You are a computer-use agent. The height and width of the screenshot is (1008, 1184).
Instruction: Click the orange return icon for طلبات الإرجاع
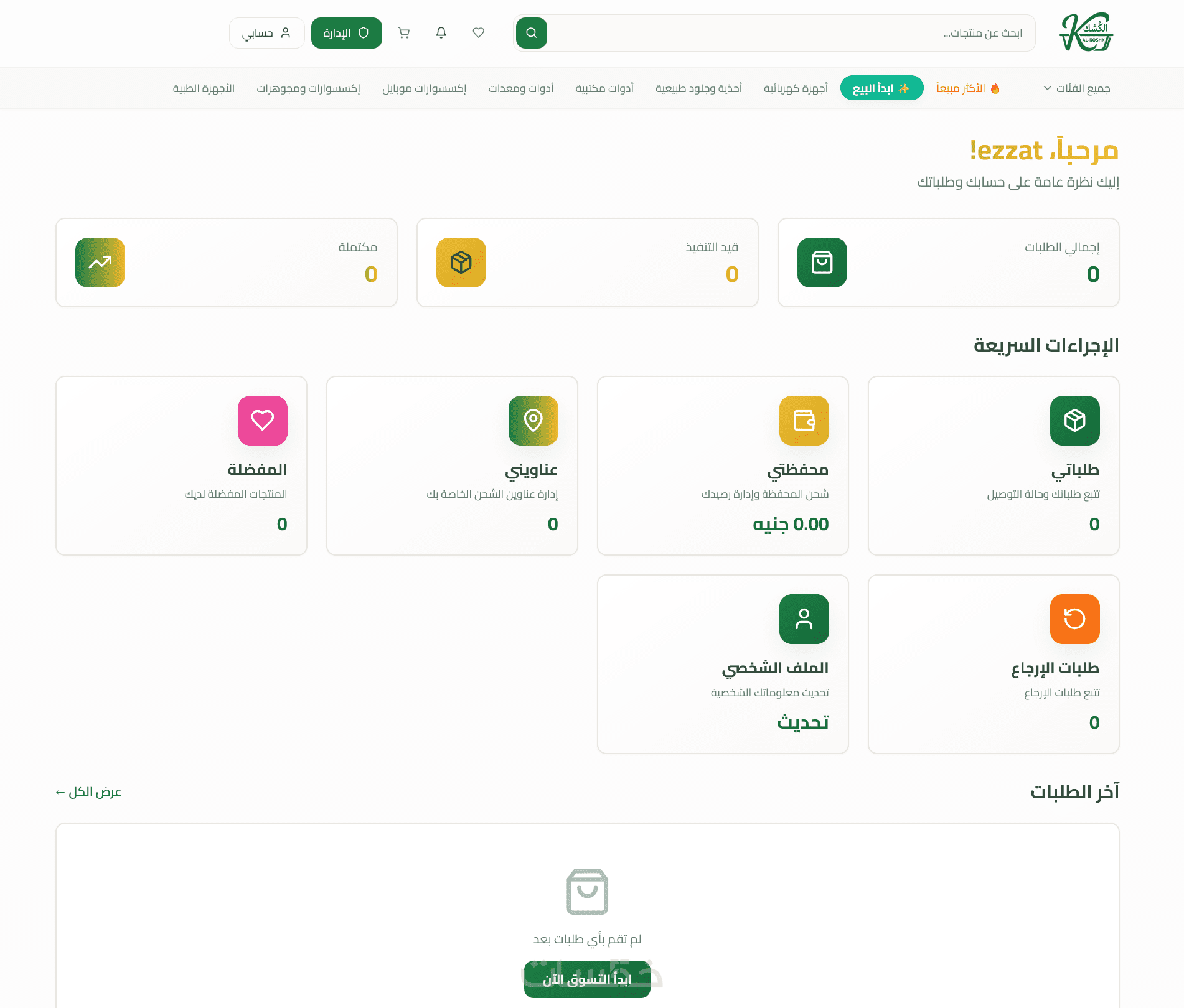(x=1075, y=619)
